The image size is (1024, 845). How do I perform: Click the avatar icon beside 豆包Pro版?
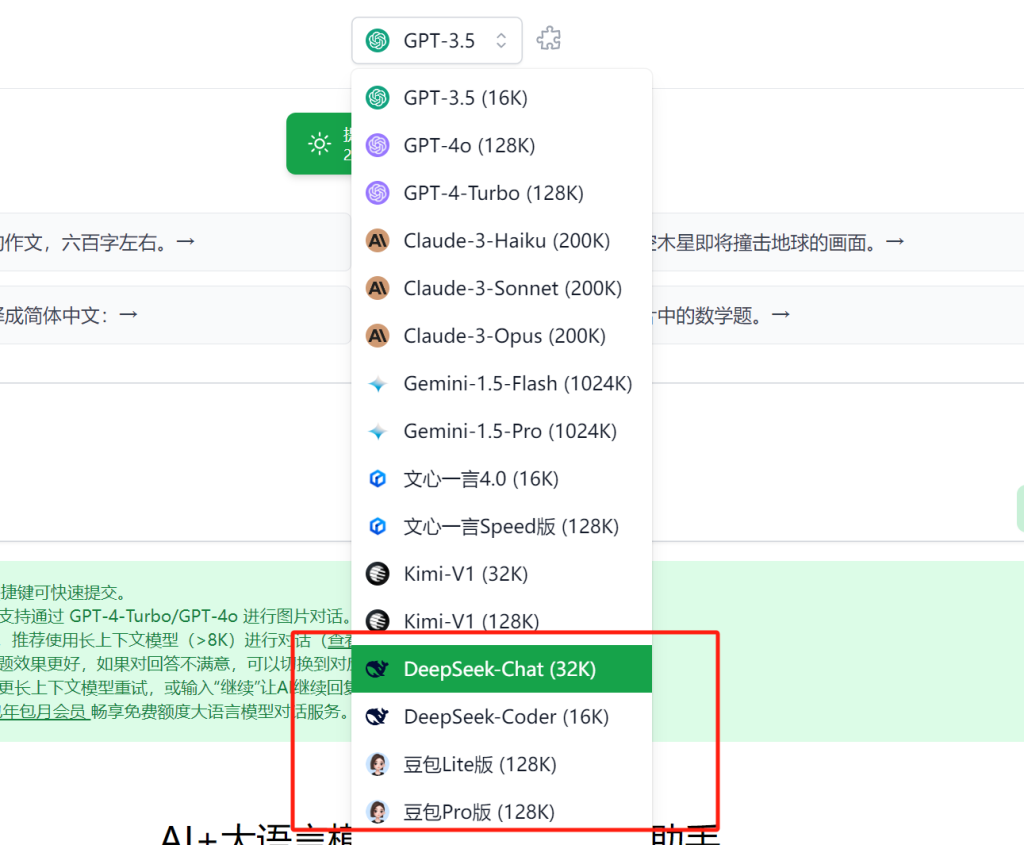point(377,812)
